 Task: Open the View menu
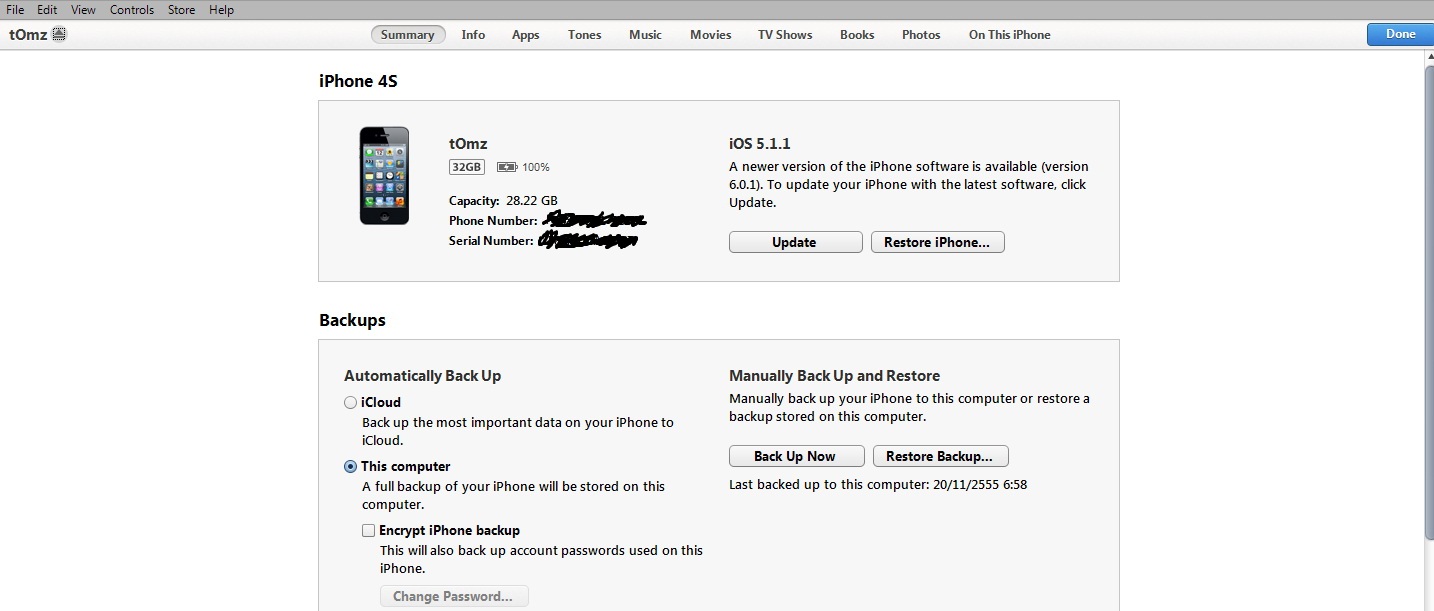coord(84,10)
